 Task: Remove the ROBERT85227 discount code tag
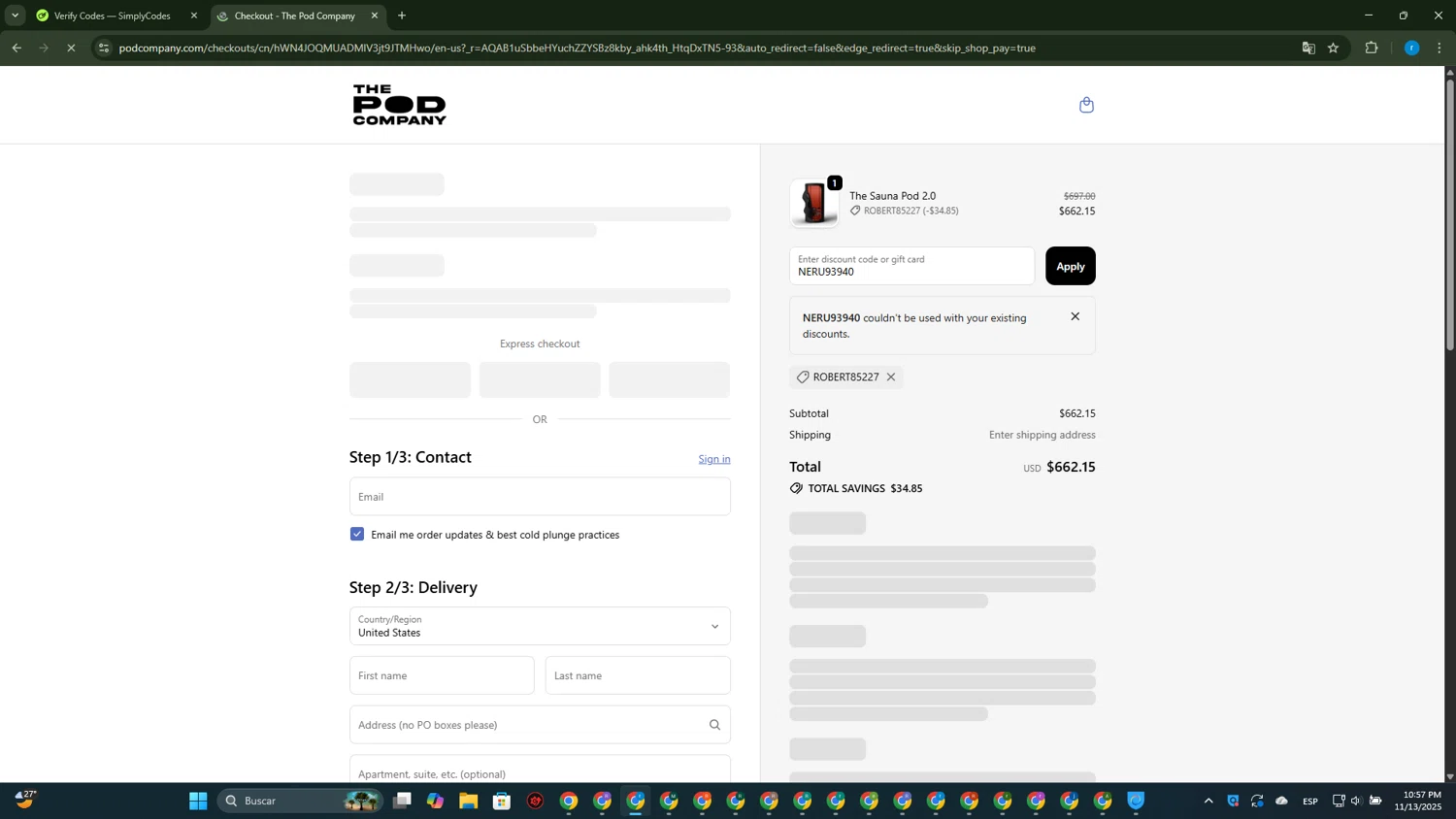click(891, 377)
